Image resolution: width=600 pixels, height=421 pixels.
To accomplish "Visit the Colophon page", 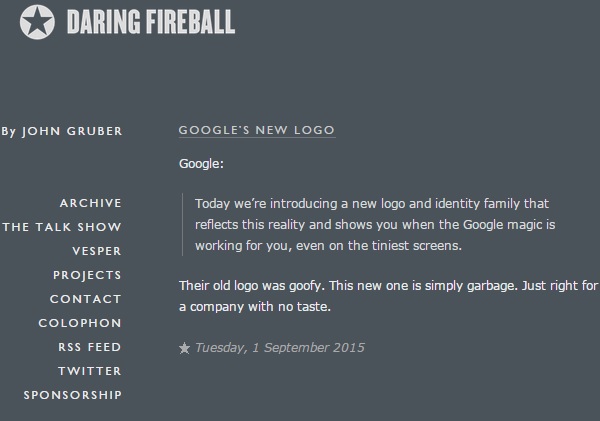I will pyautogui.click(x=80, y=323).
